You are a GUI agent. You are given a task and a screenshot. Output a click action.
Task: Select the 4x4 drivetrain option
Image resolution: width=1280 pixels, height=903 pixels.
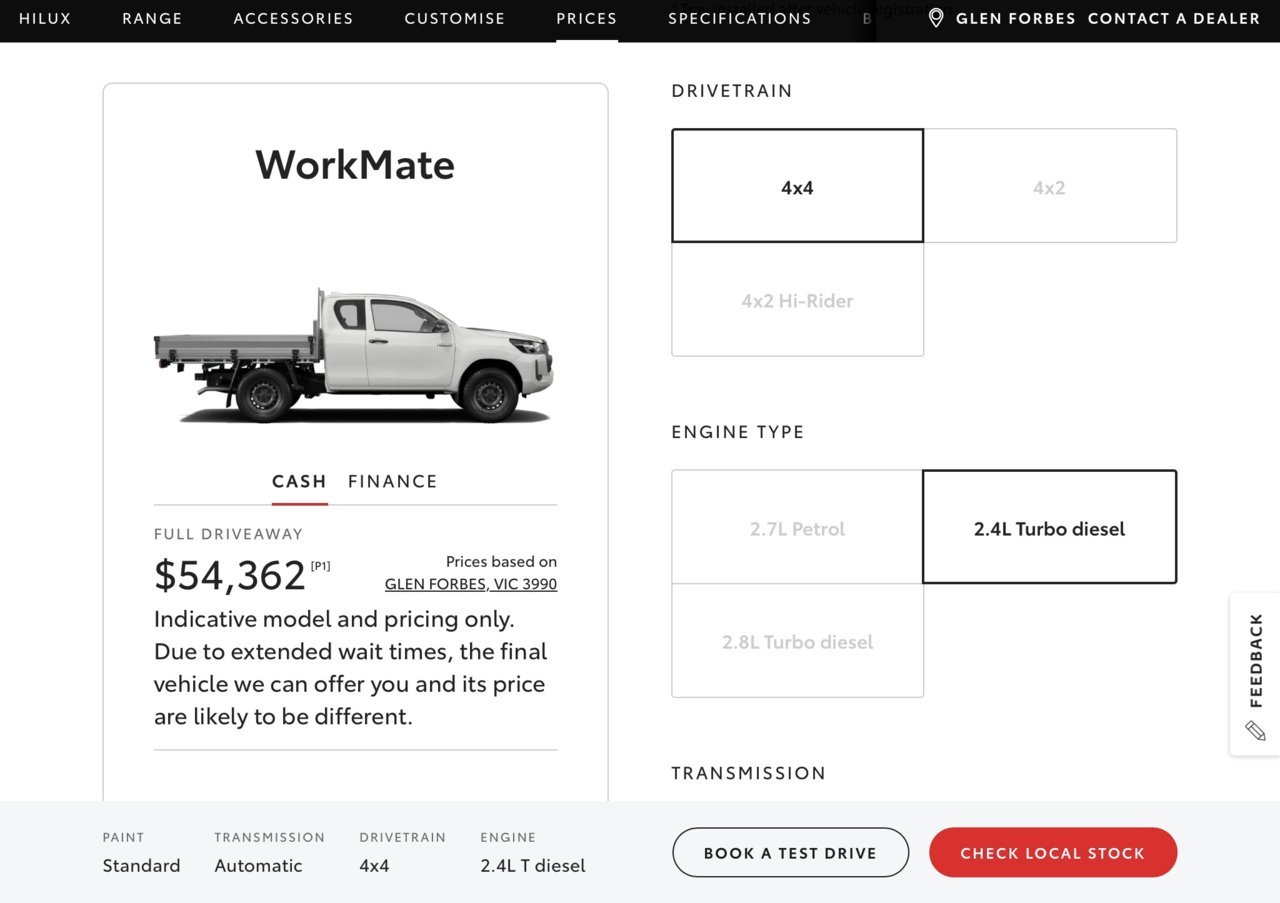click(x=797, y=186)
